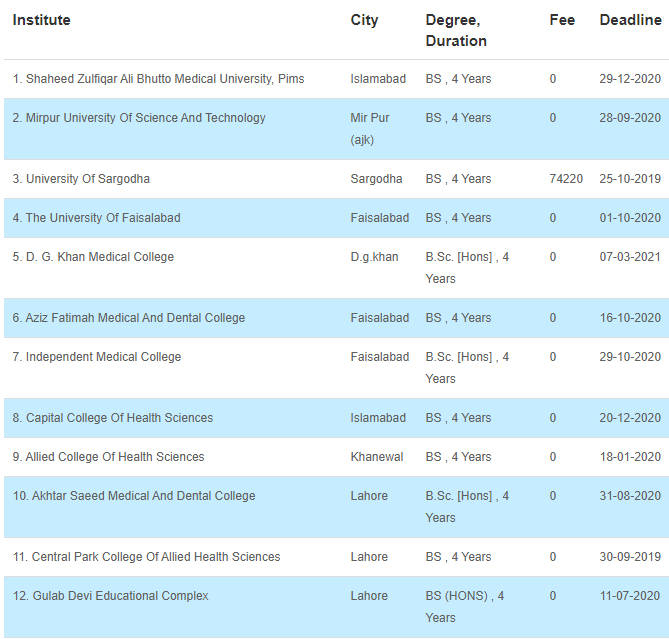Open Allied College Of Health Sciences entry
669x639 pixels.
(x=108, y=457)
